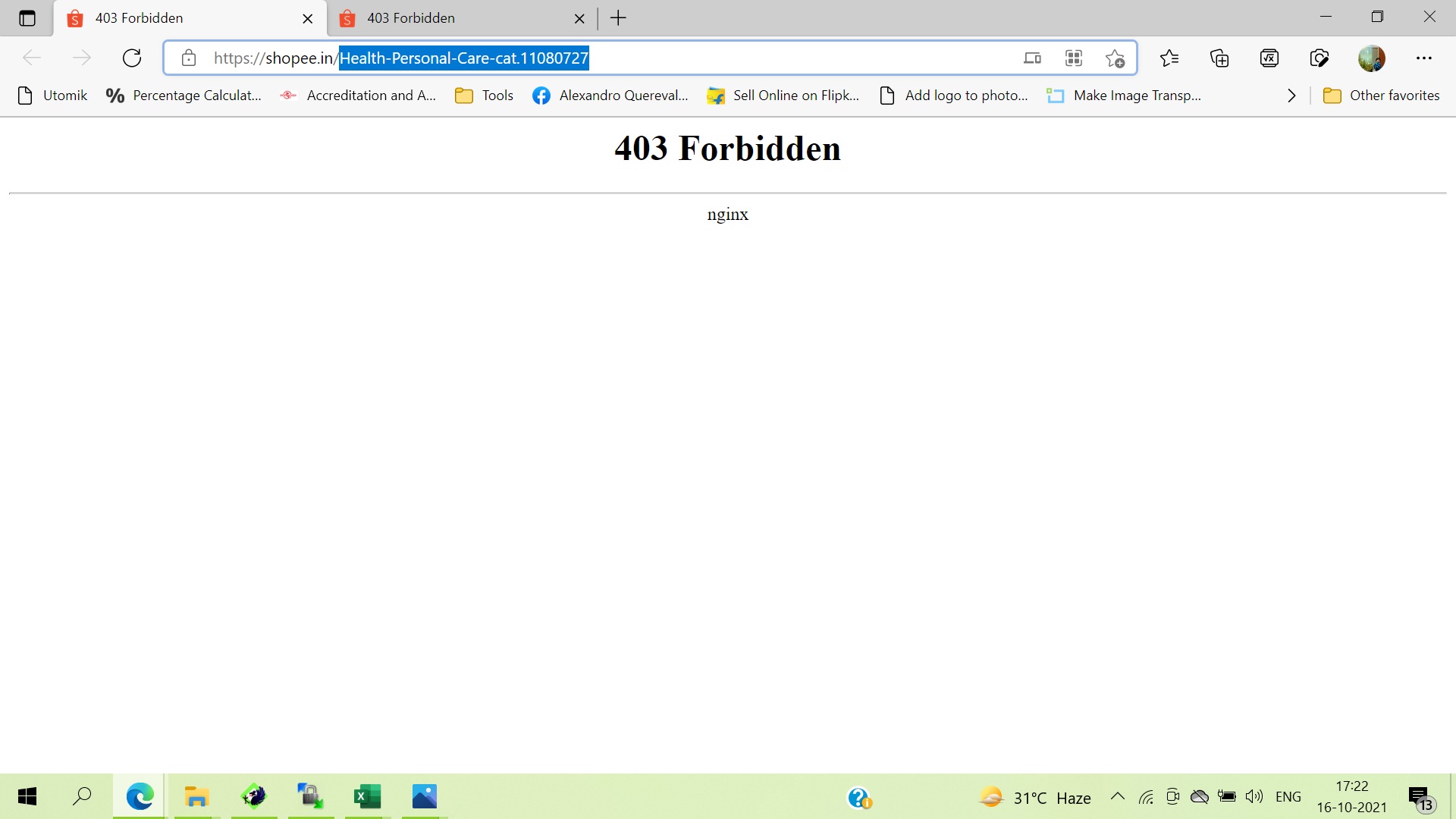Screen dimensions: 1456x819
Task: Open Settings and more ellipsis menu
Action: pyautogui.click(x=1424, y=58)
